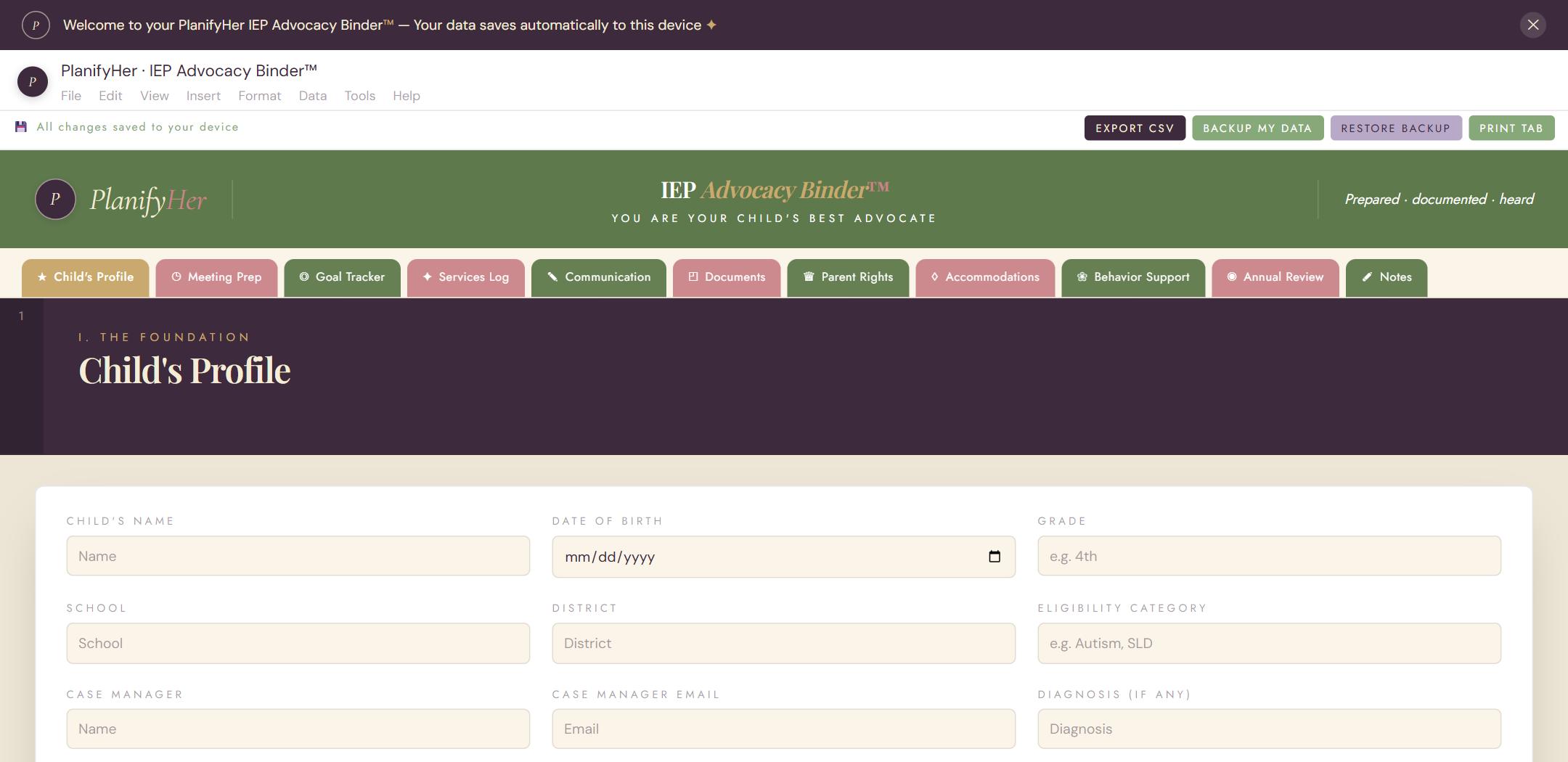Open the date of birth calendar picker
This screenshot has height=762, width=1568.
coord(995,557)
